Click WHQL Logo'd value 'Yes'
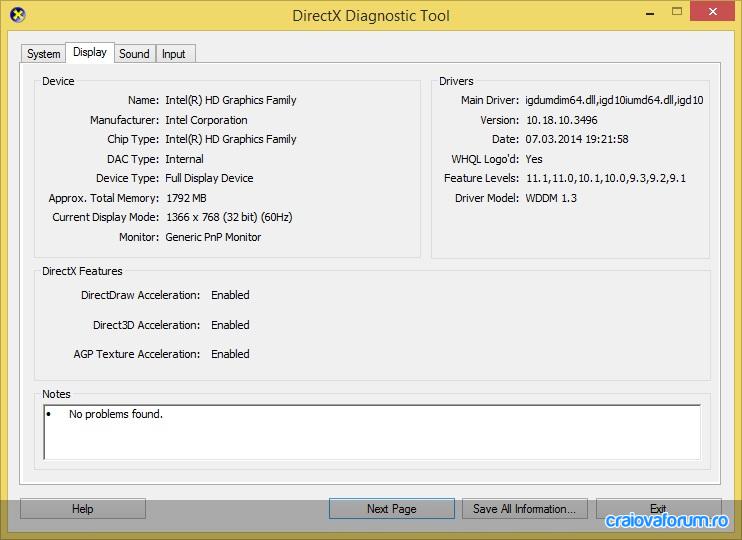 tap(534, 159)
